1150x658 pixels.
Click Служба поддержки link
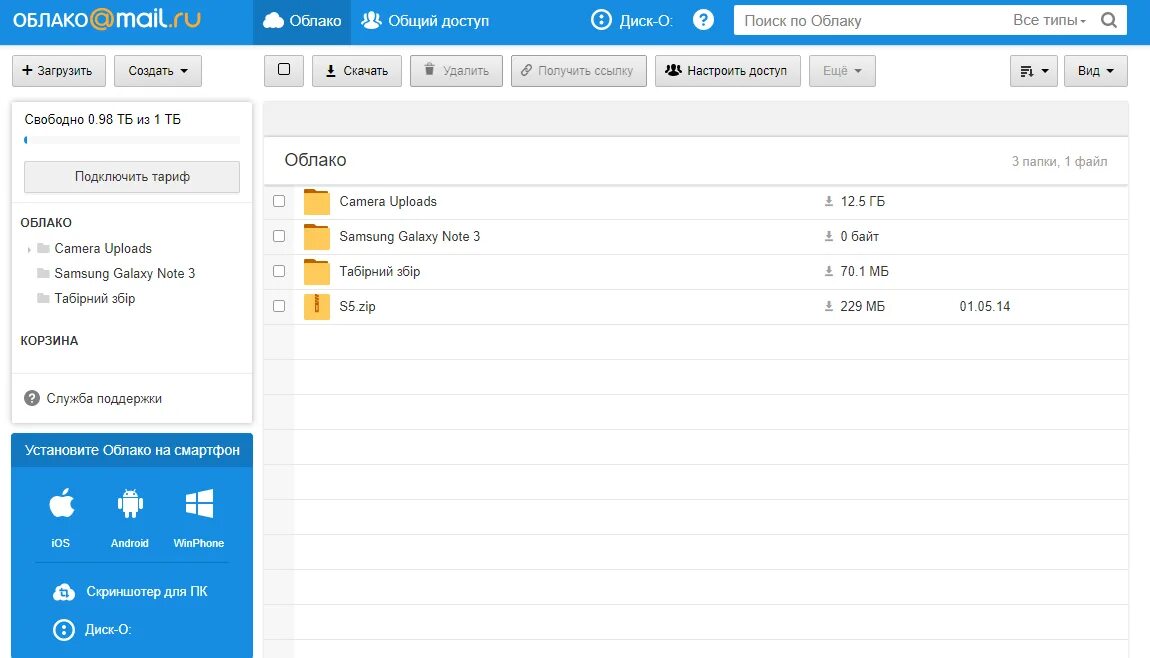tap(104, 398)
